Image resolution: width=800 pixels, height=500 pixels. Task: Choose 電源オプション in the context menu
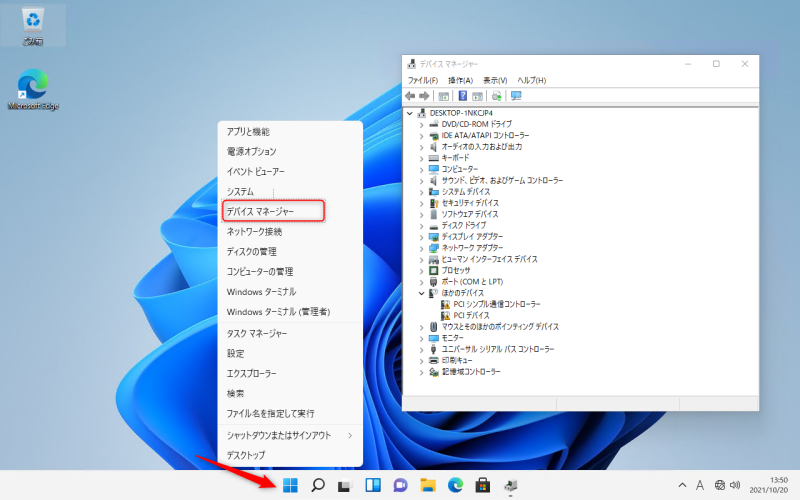tap(290, 152)
